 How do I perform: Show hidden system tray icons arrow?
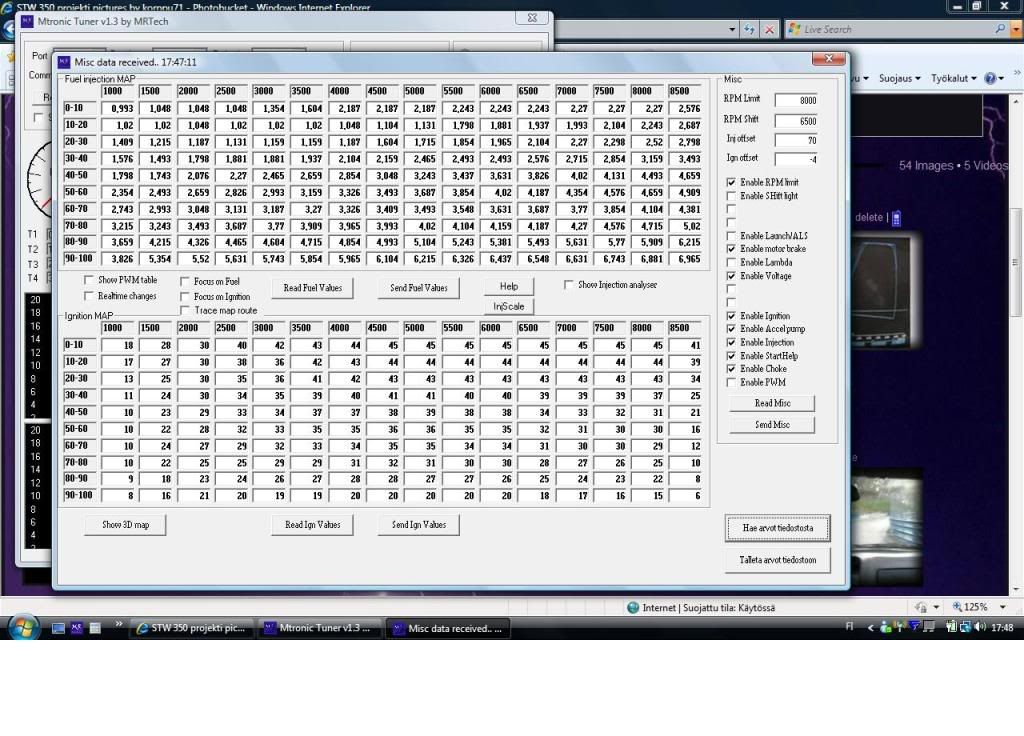[871, 628]
